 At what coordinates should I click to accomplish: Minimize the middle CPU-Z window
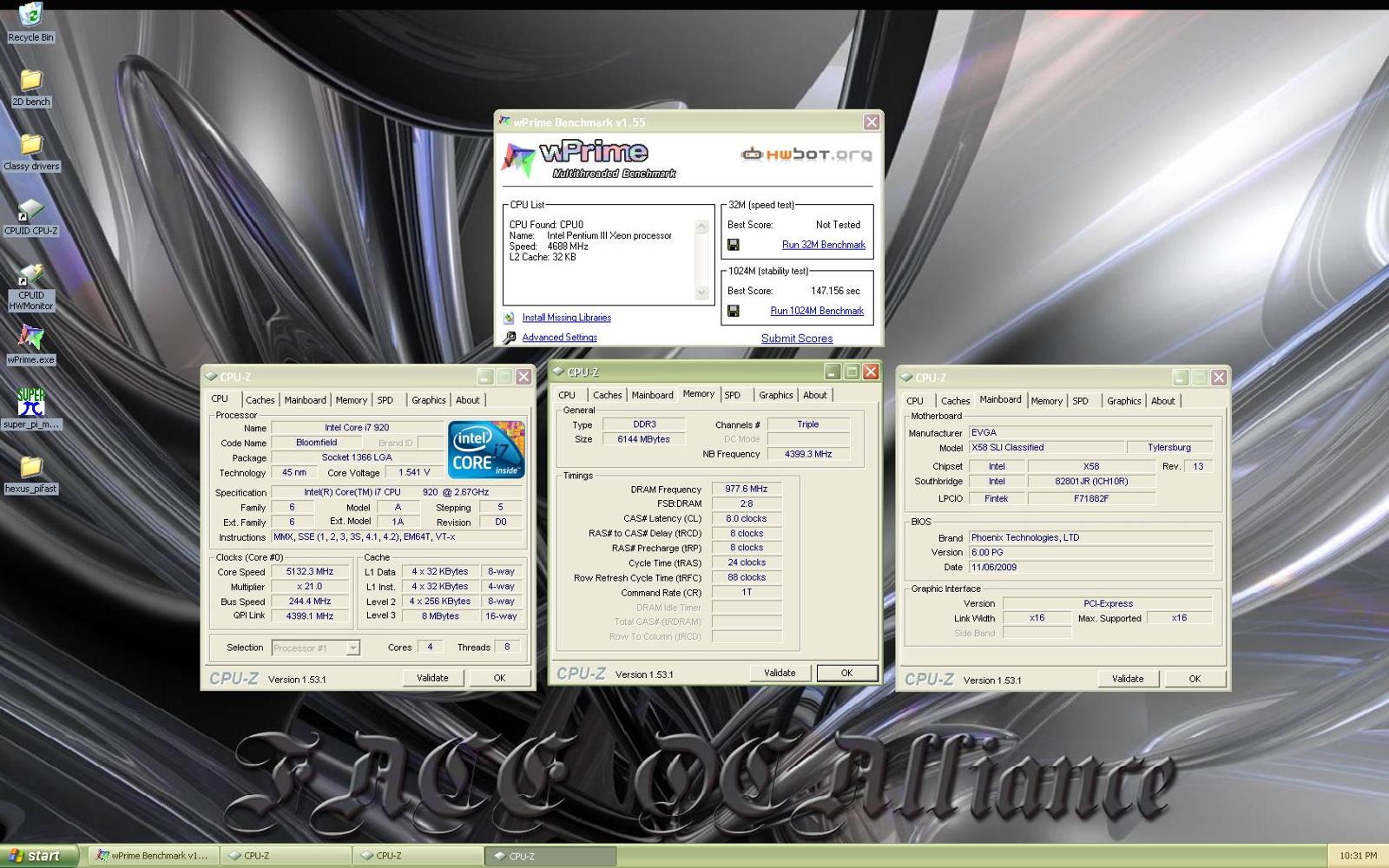833,372
